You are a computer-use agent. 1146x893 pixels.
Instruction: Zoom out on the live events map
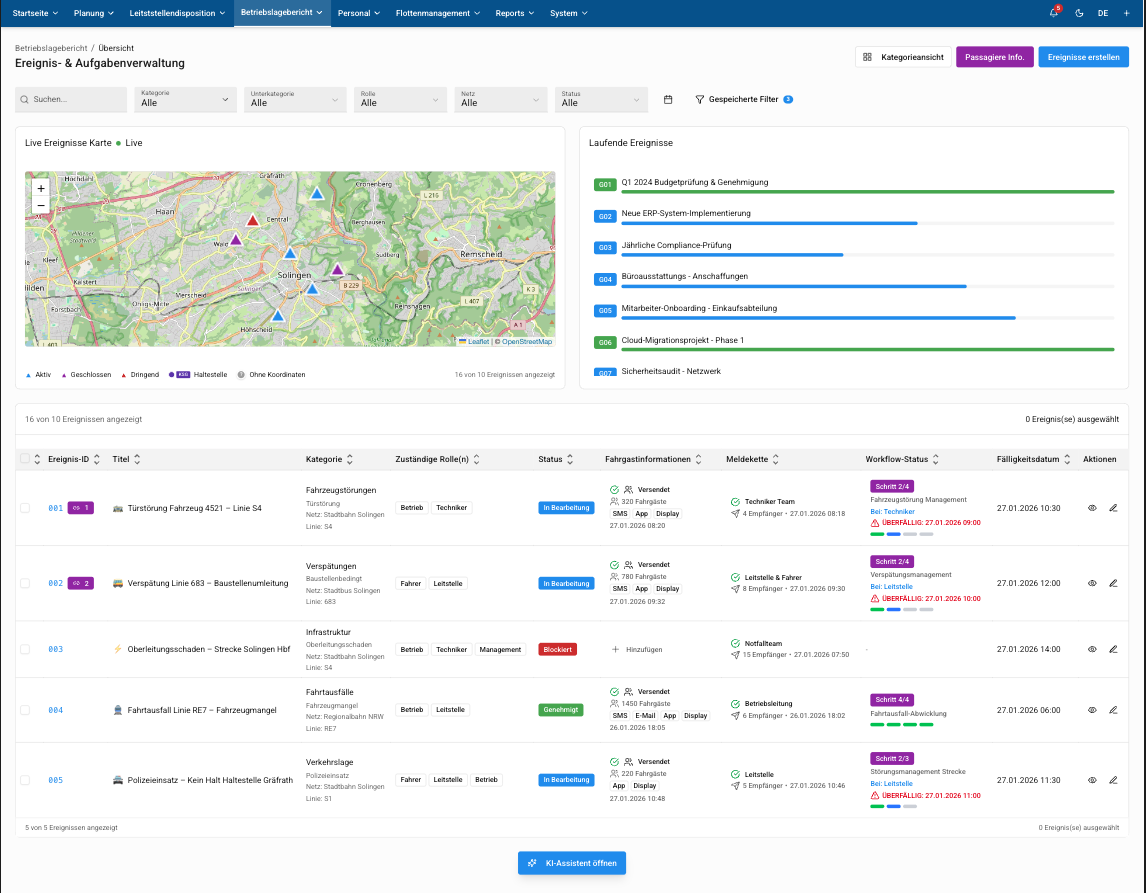[41, 206]
